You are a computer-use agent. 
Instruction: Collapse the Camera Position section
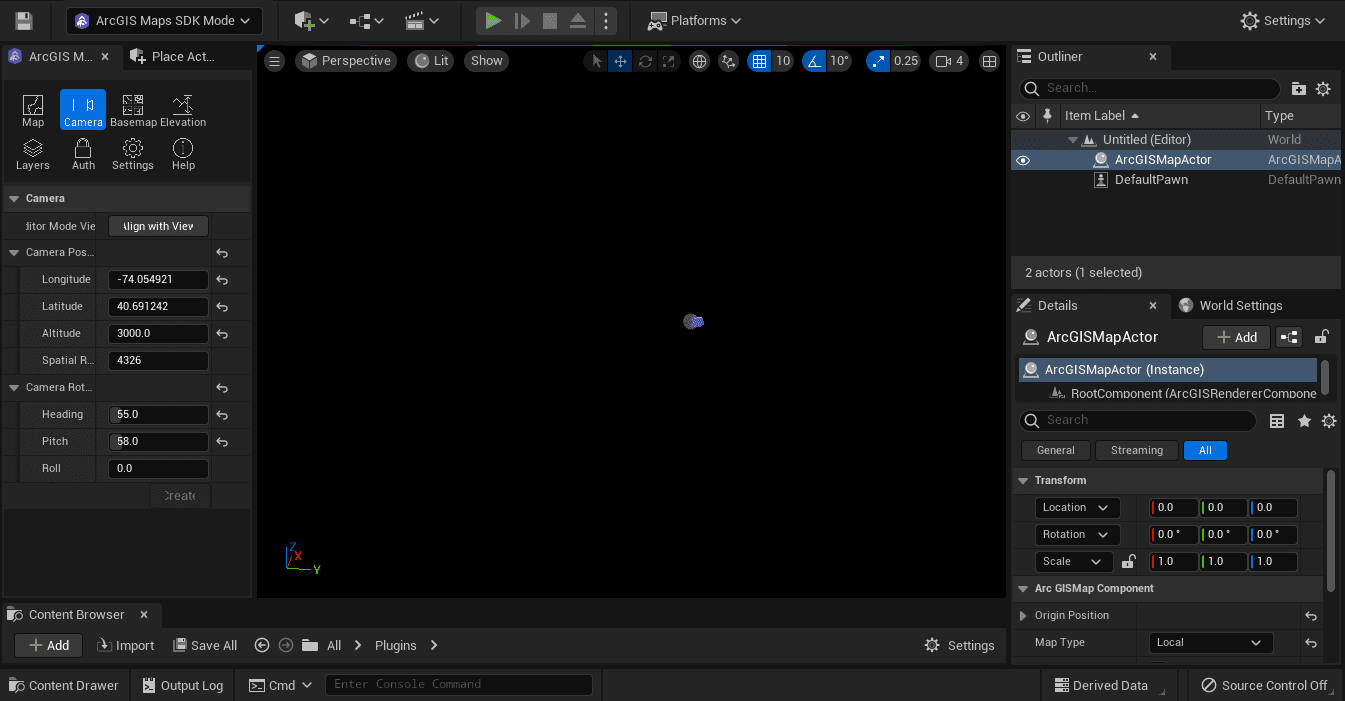[14, 253]
